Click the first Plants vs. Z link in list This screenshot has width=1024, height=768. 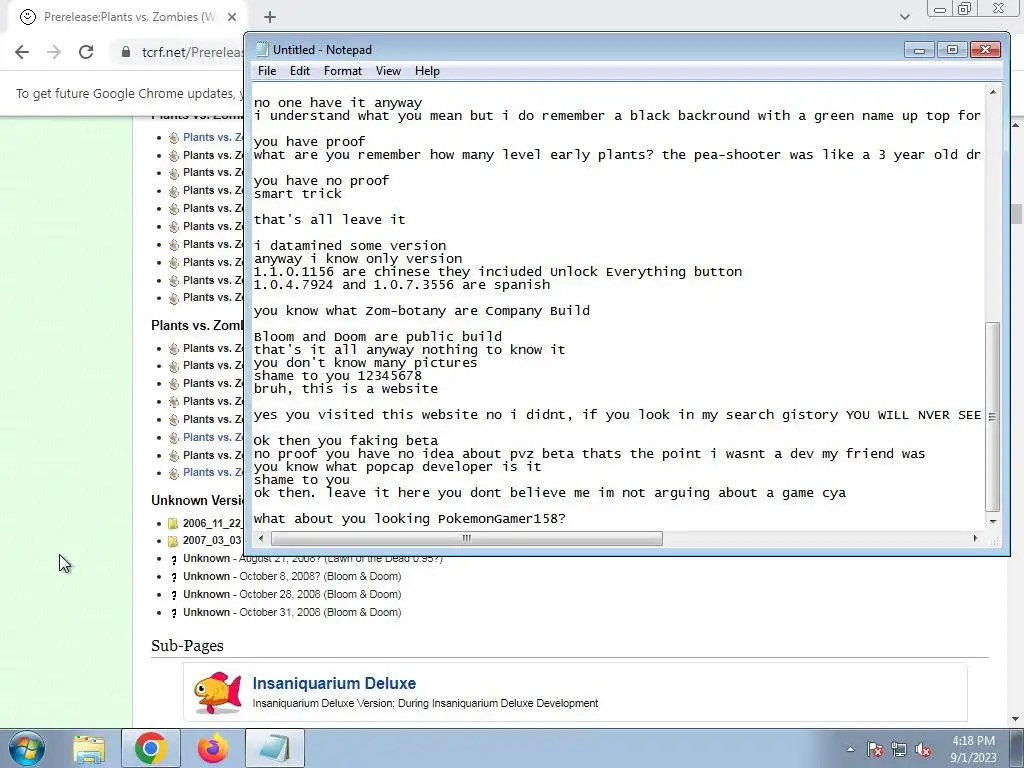click(212, 137)
